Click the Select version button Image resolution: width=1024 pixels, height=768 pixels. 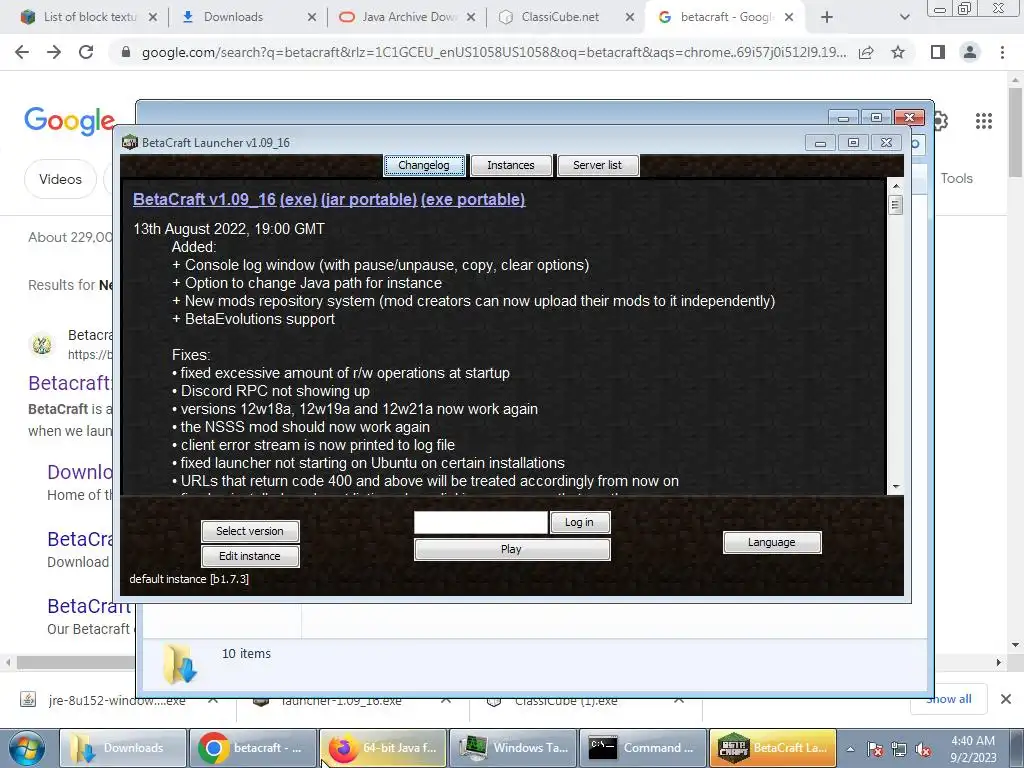pos(250,531)
